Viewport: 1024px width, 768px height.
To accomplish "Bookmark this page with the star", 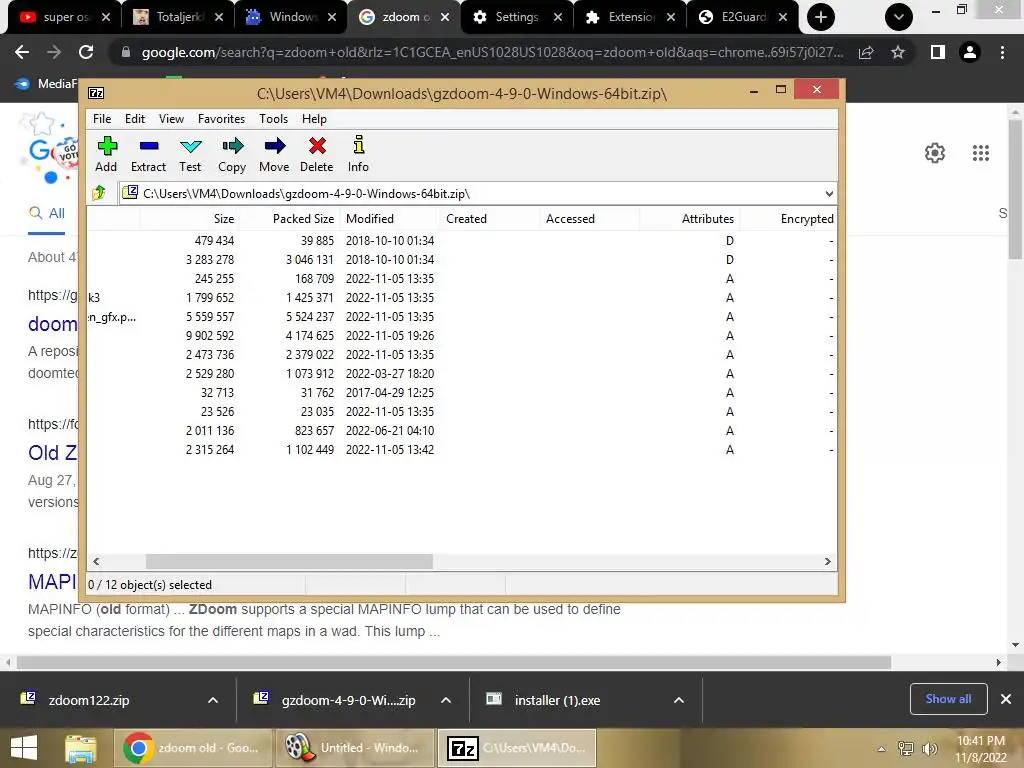I will click(898, 52).
